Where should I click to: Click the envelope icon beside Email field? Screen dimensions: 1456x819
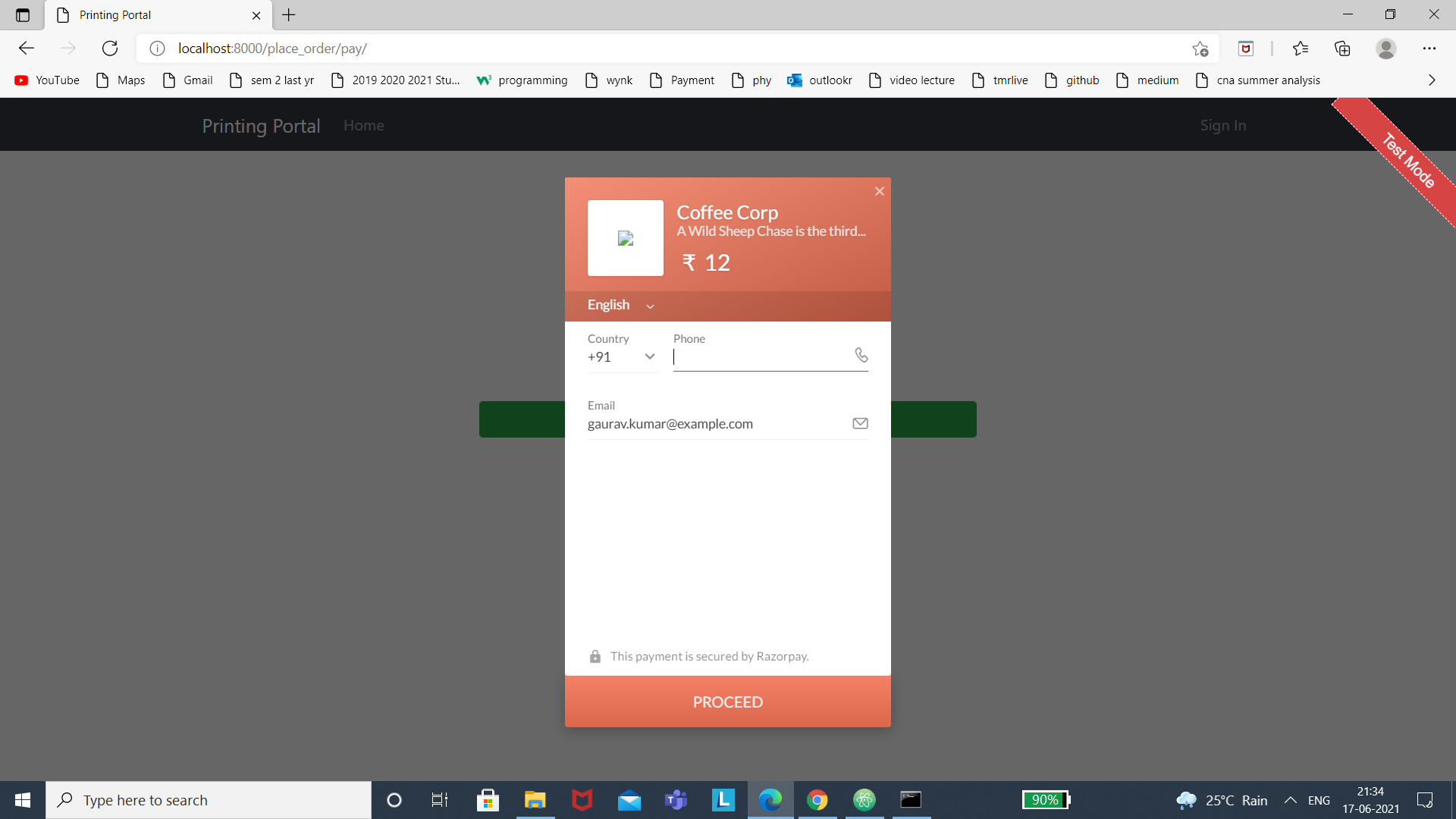860,423
